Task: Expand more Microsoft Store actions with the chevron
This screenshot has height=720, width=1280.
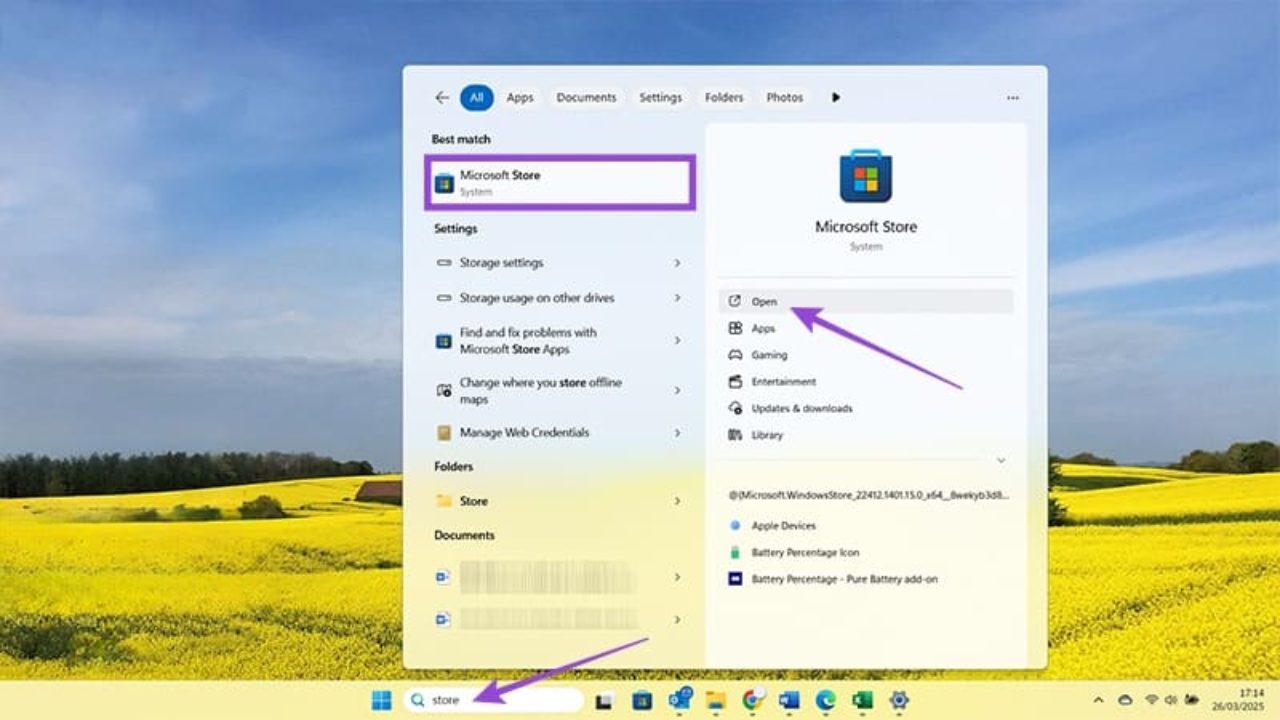Action: [1001, 460]
